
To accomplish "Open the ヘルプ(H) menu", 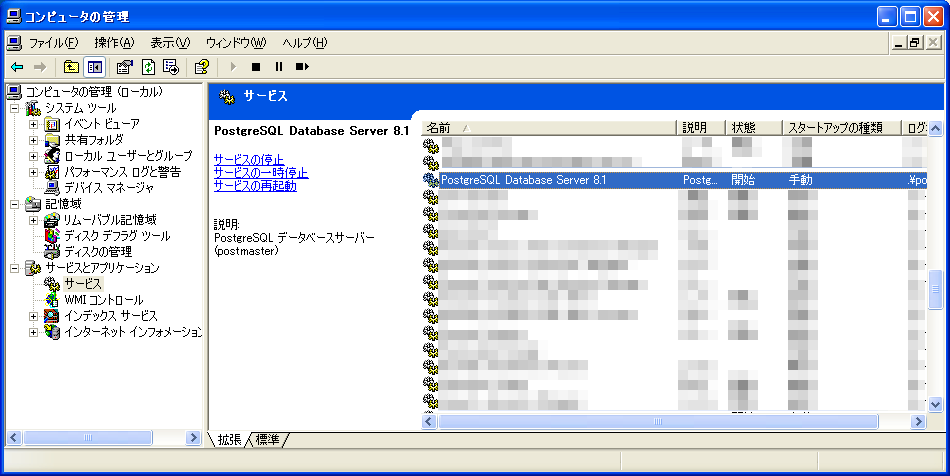I will pyautogui.click(x=304, y=43).
